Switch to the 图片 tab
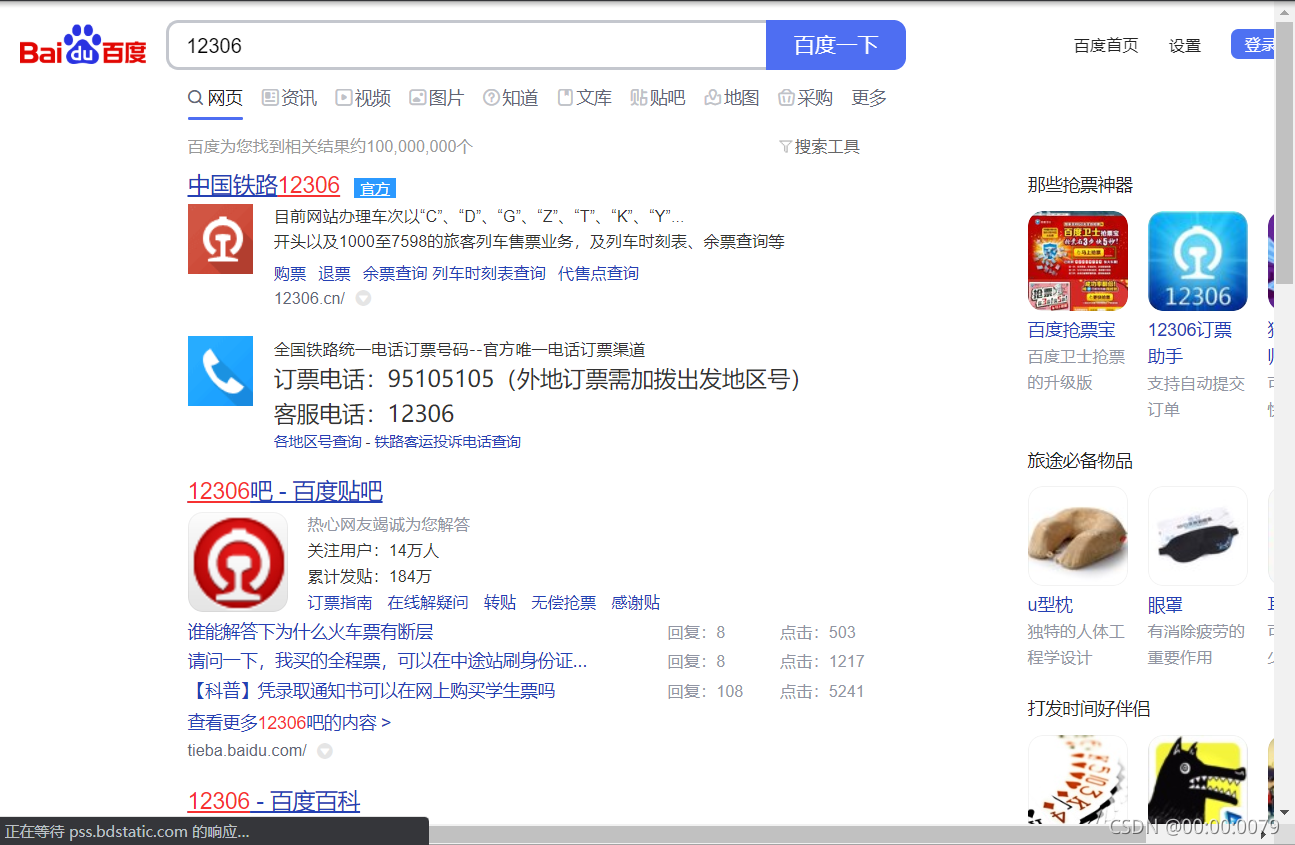The image size is (1295, 845). [x=437, y=98]
